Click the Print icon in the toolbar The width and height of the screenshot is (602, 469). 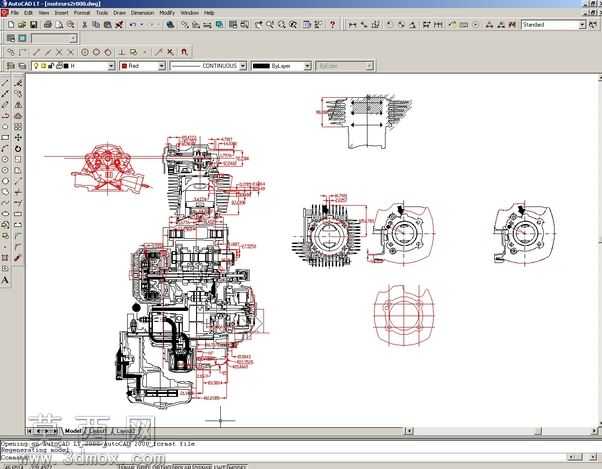tap(48, 25)
